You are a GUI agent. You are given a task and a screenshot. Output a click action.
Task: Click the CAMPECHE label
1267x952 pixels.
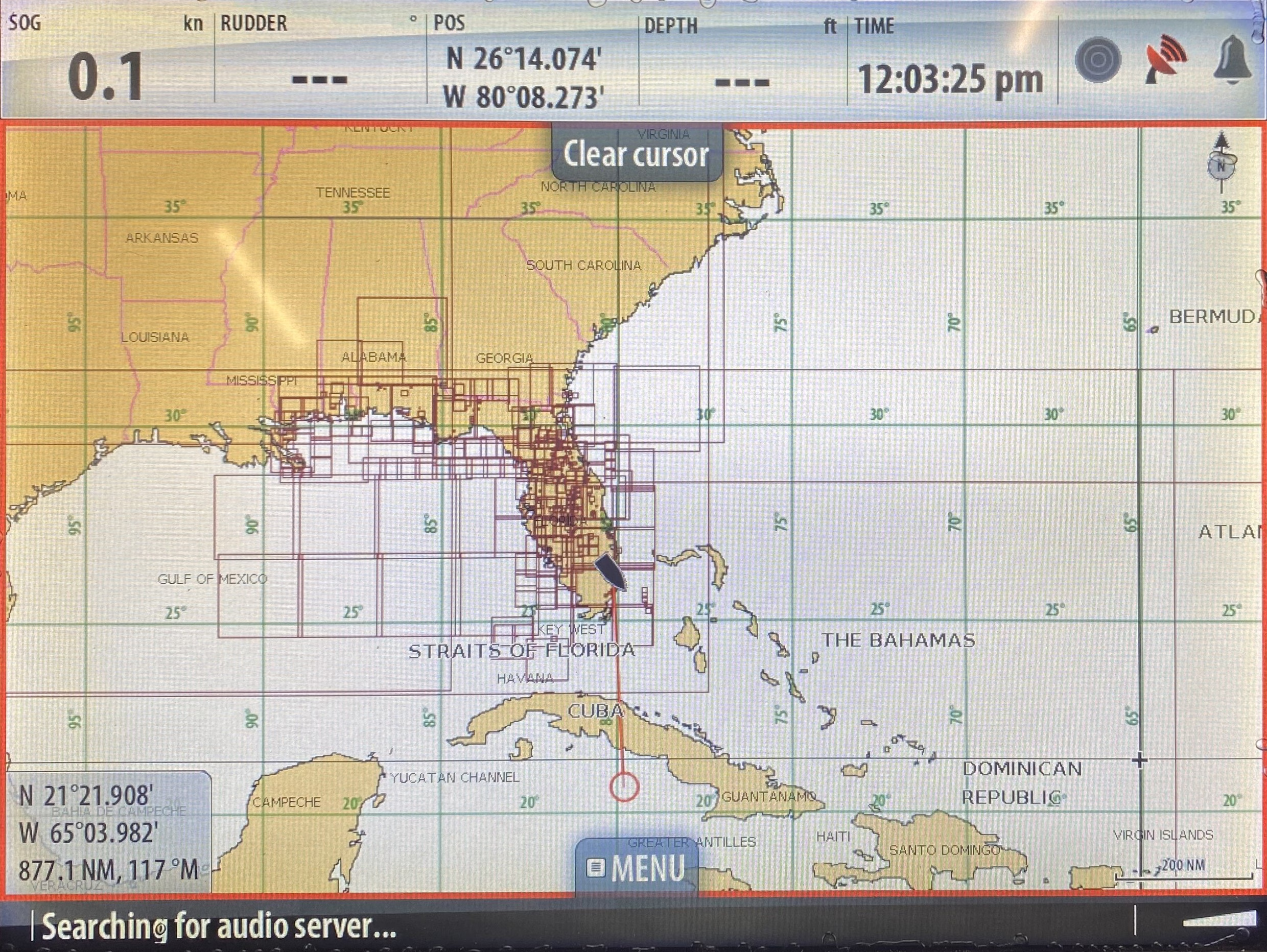click(287, 802)
